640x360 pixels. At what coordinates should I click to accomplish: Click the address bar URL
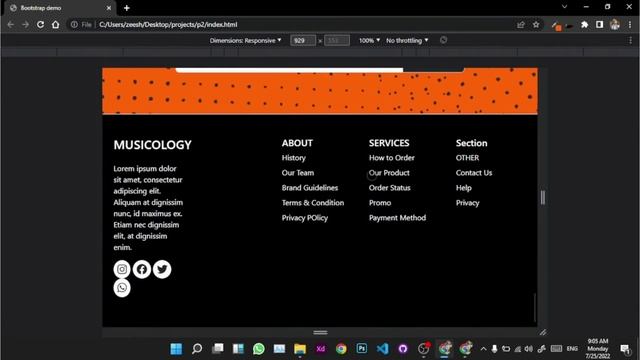coord(168,24)
